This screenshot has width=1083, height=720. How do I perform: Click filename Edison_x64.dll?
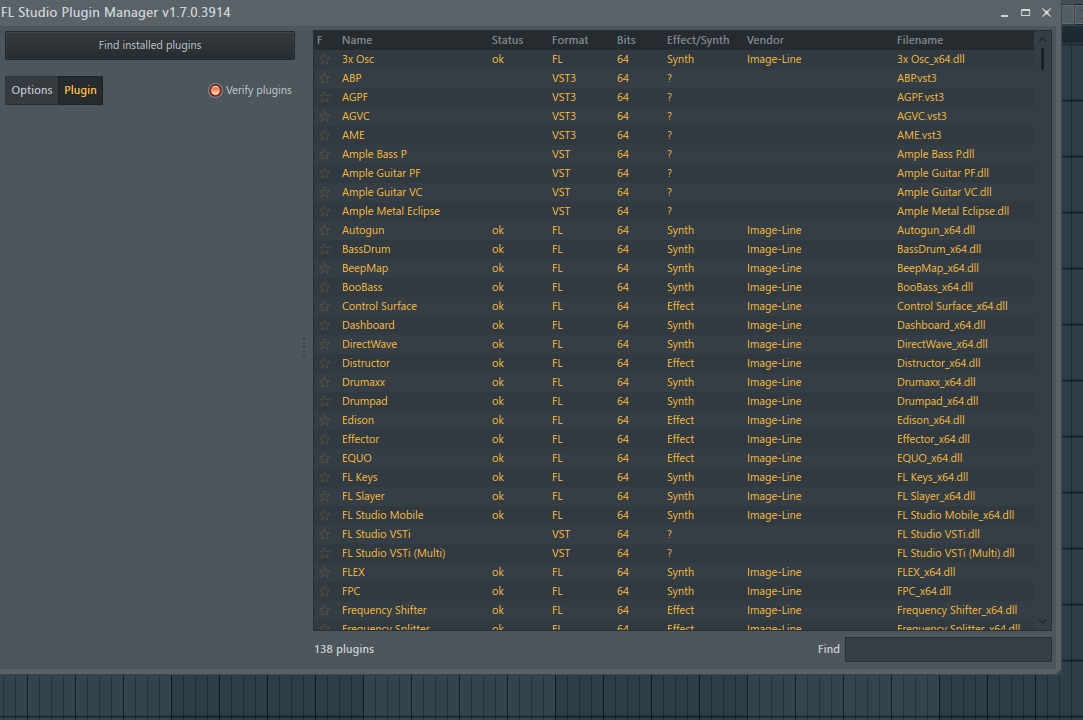[930, 420]
